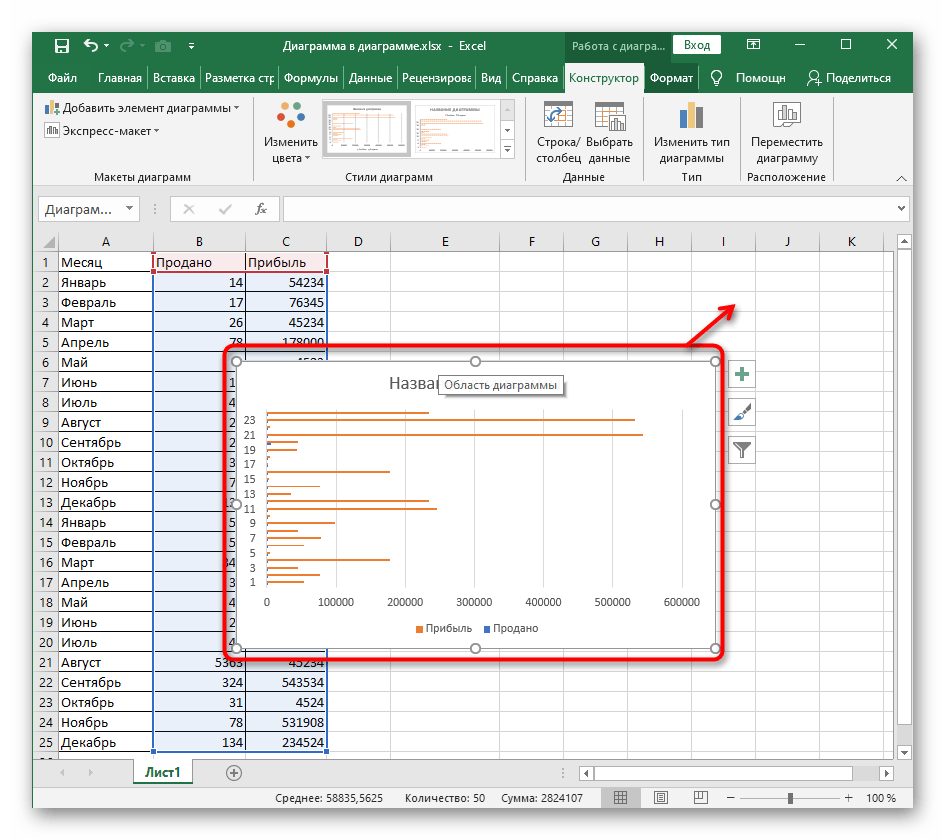Open Изменить цвета color palette
This screenshot has width=945, height=840.
[x=290, y=133]
